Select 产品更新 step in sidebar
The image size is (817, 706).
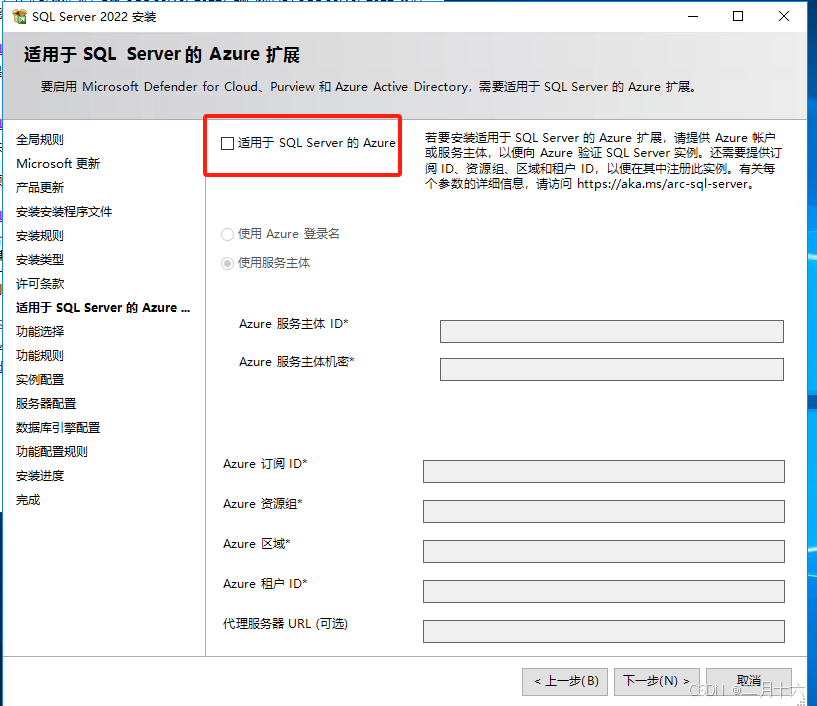40,188
